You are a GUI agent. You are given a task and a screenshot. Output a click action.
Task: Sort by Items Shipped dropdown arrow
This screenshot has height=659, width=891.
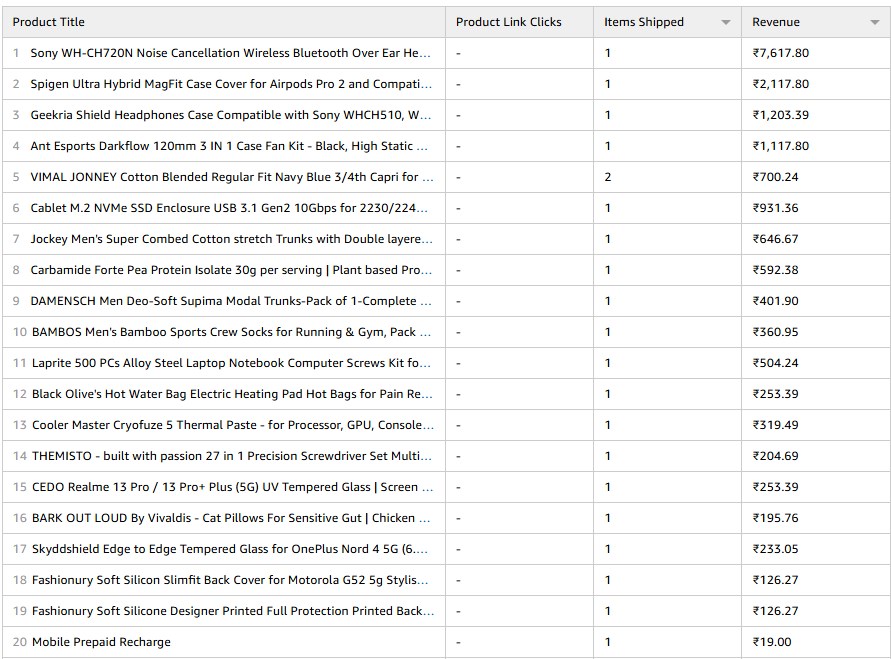[725, 22]
